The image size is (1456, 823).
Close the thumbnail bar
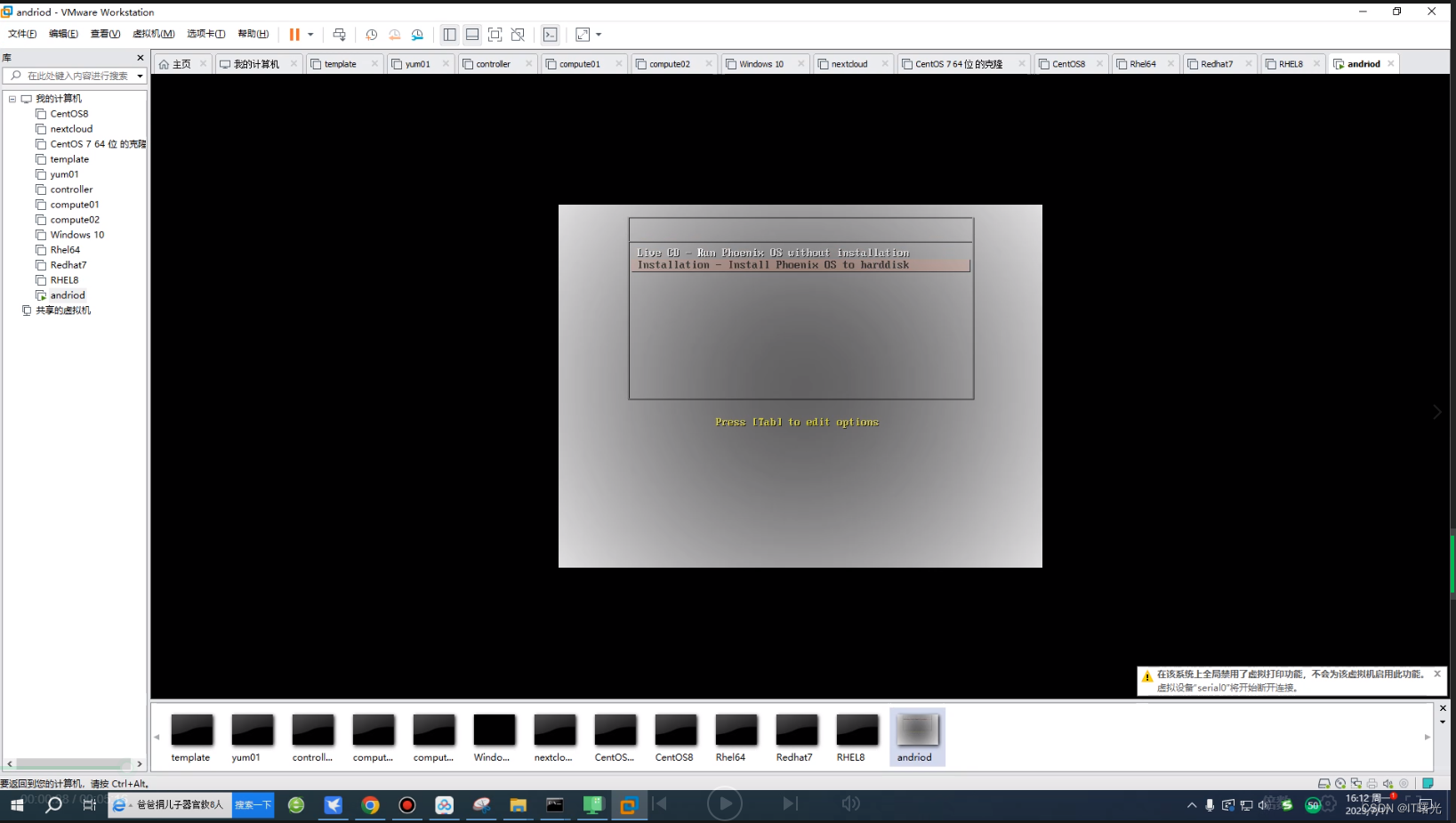tap(1443, 708)
